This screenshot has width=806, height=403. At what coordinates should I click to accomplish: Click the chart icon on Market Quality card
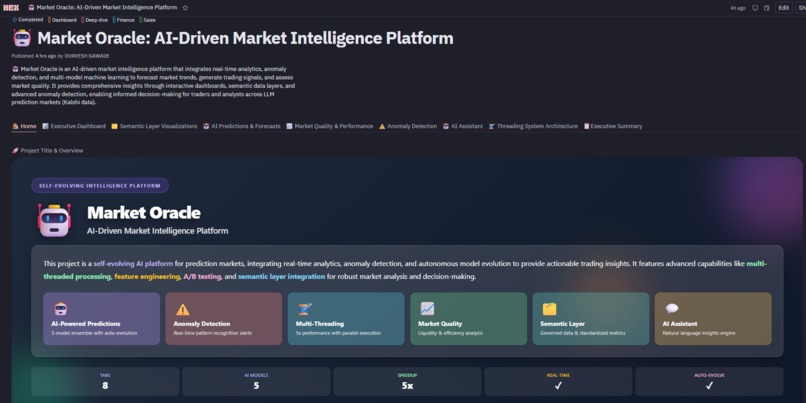click(427, 308)
